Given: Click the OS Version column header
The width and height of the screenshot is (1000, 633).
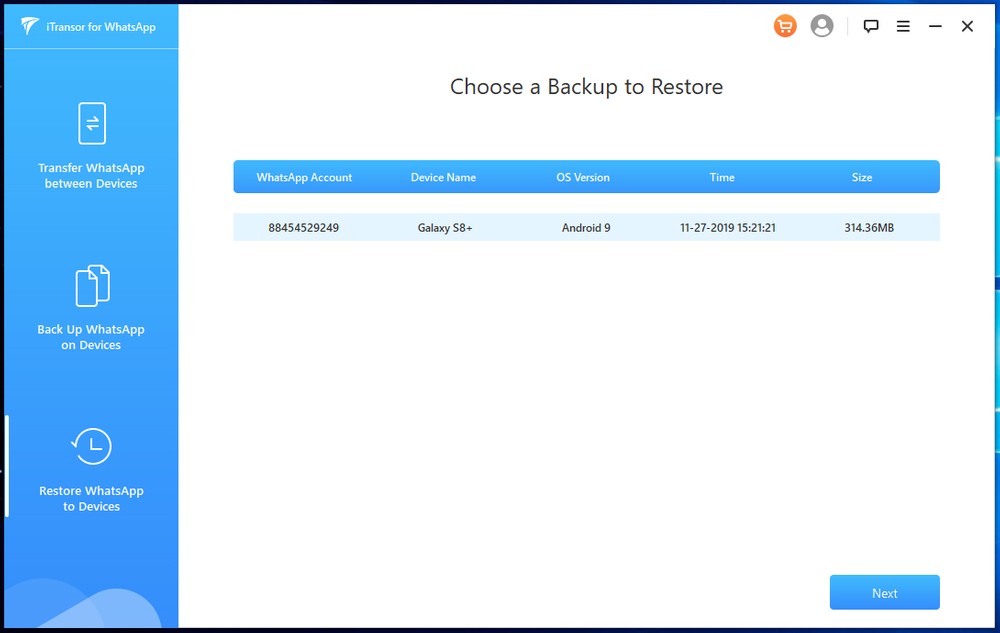Looking at the screenshot, I should pyautogui.click(x=583, y=177).
